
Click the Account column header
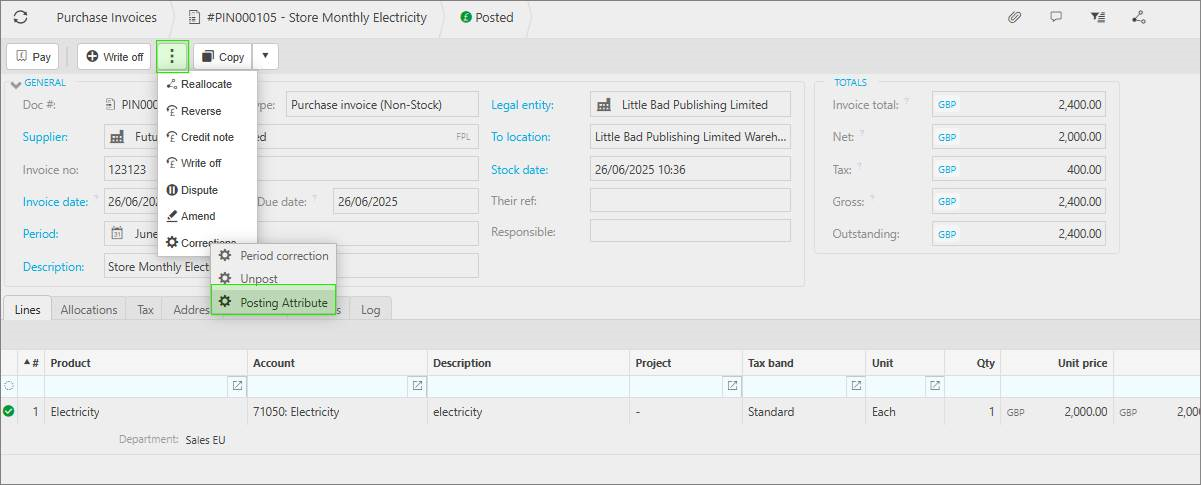coord(337,363)
